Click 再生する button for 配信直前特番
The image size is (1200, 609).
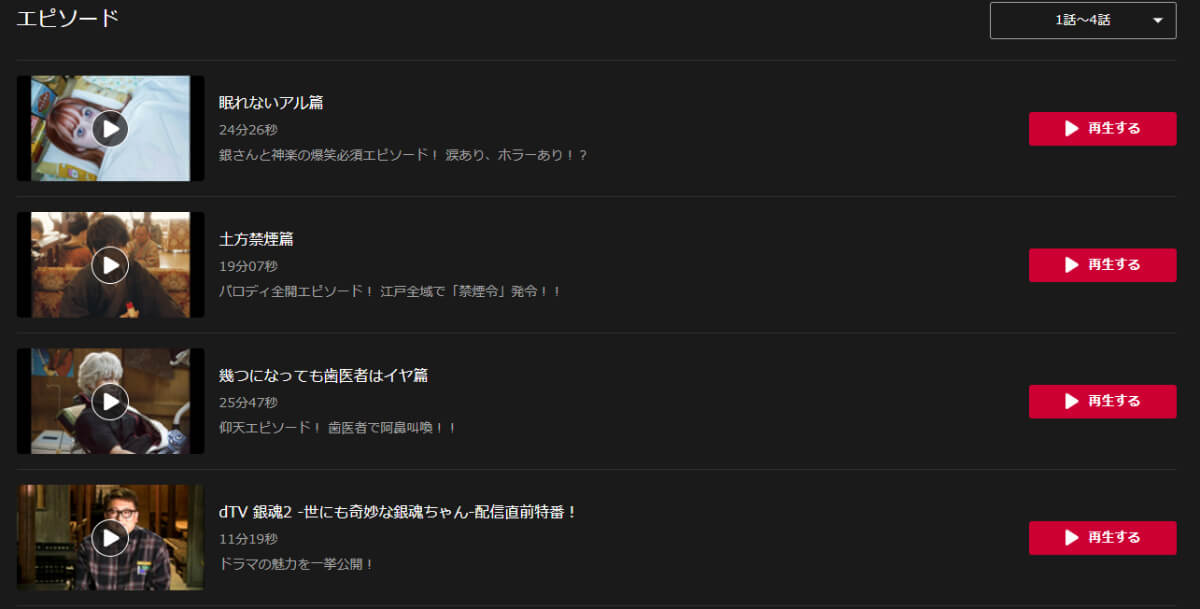[1102, 537]
